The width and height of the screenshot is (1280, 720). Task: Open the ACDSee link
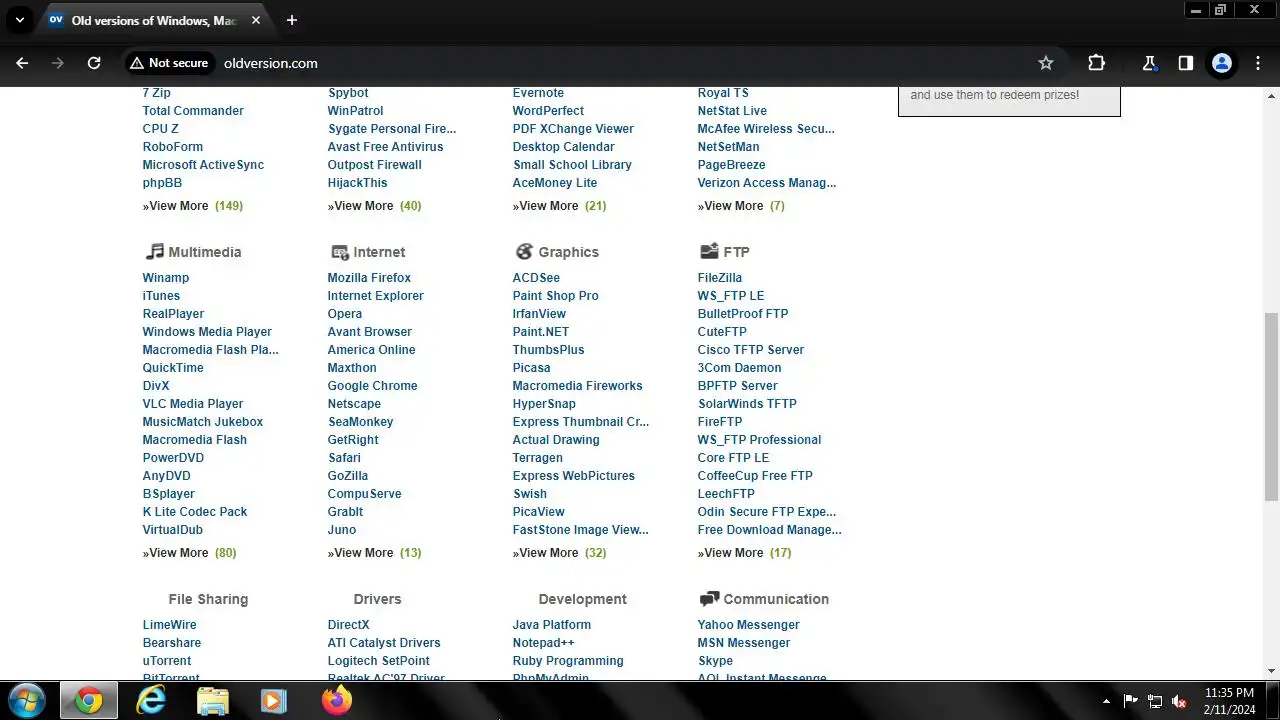click(536, 278)
